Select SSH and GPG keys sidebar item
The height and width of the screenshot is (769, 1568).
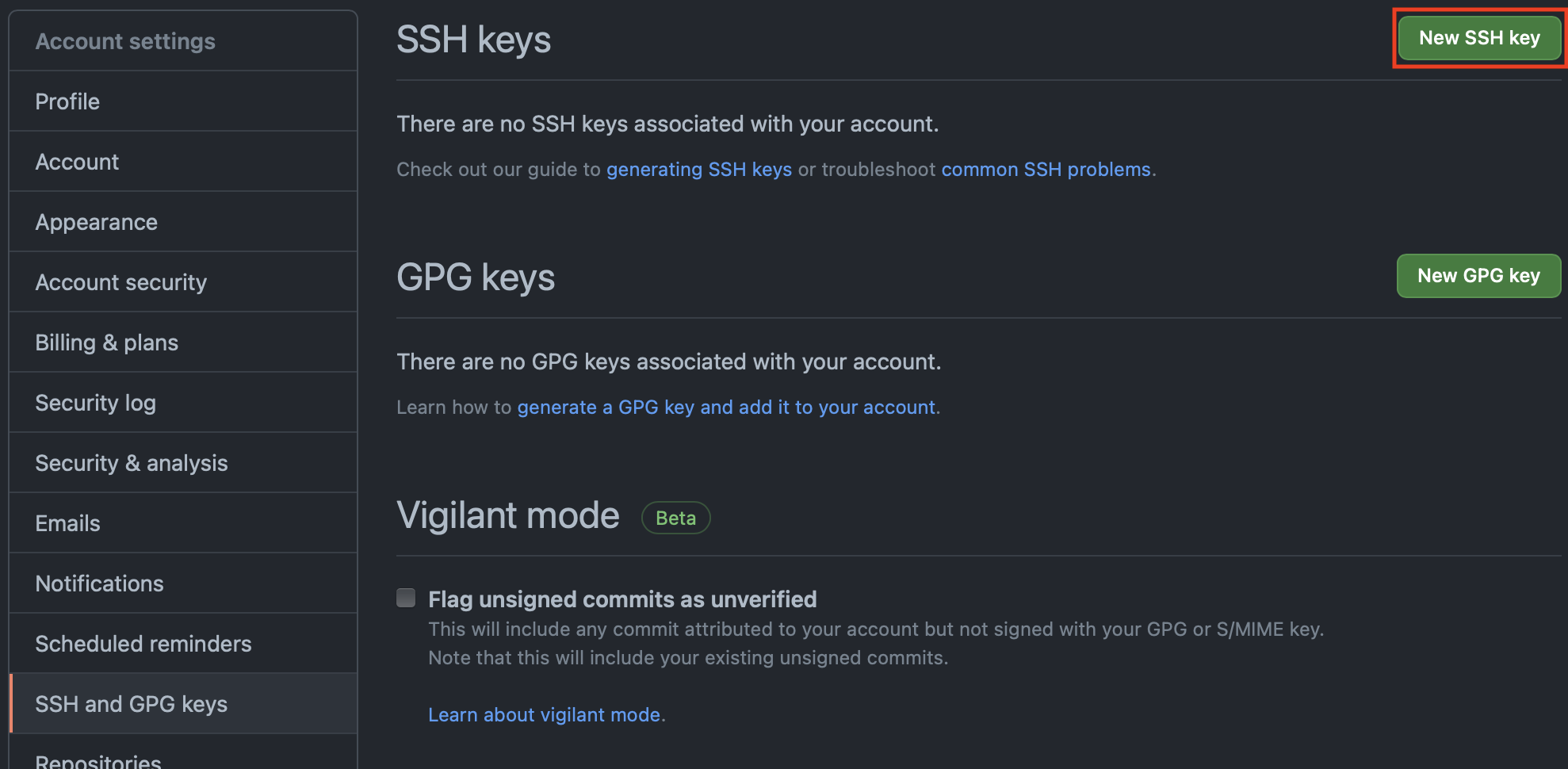(183, 704)
